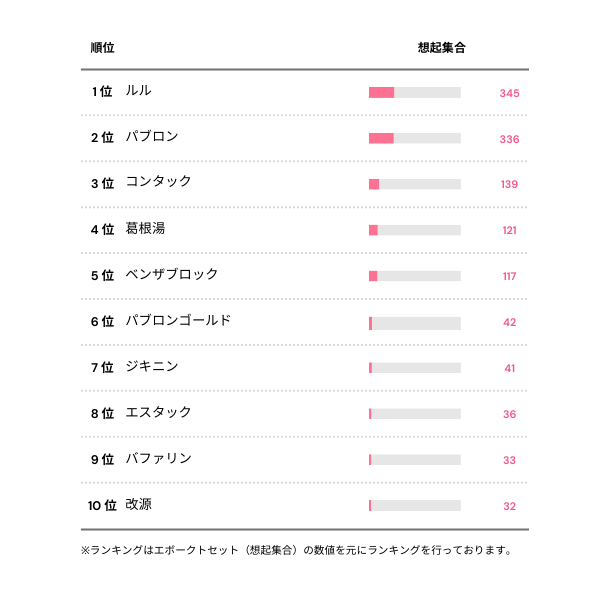Click the progress bar for ルル
This screenshot has height=600, width=600.
[414, 93]
